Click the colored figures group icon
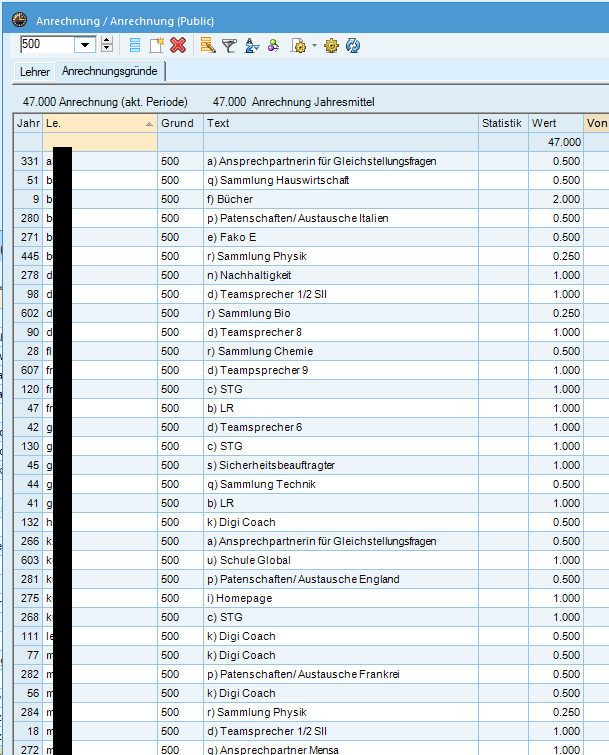This screenshot has width=609, height=755. click(x=273, y=46)
